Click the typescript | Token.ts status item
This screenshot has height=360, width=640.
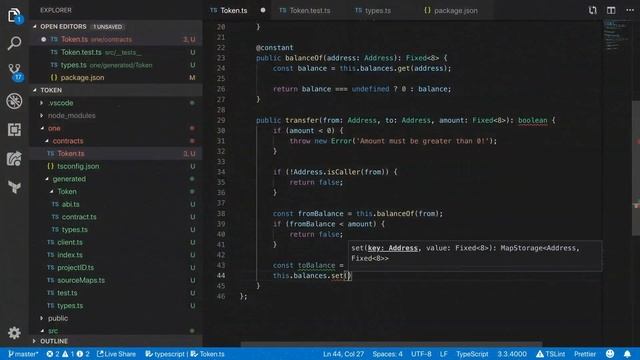[185, 354]
